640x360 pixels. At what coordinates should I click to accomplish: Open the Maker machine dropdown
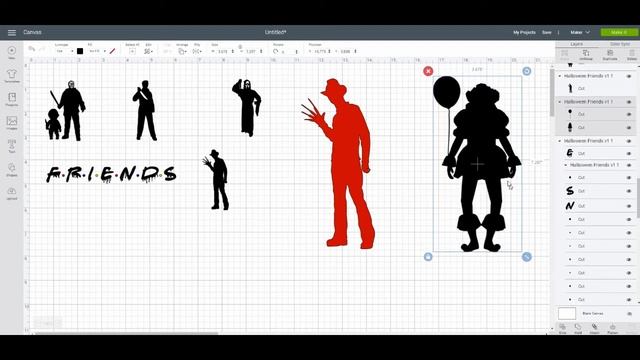pos(580,32)
